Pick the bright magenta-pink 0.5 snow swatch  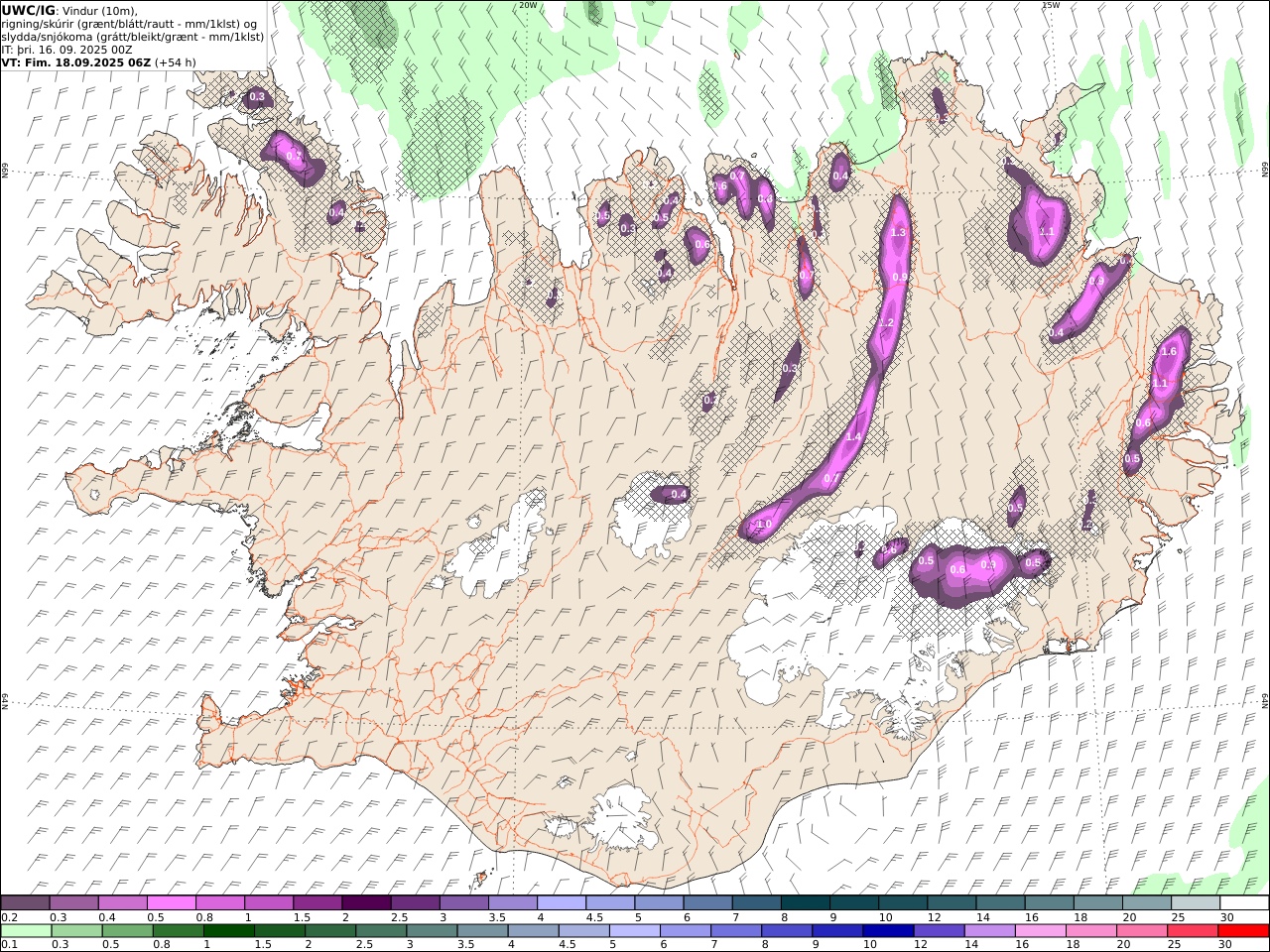[x=171, y=902]
